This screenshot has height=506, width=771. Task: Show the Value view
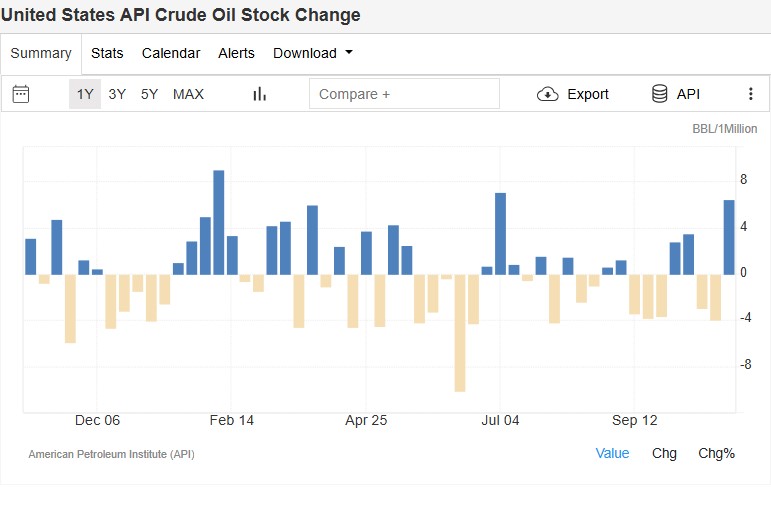click(x=612, y=453)
